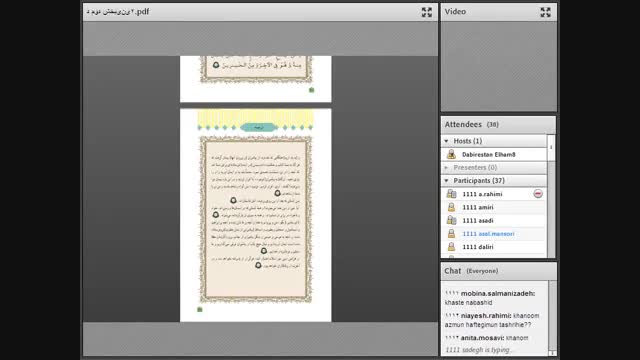Click the host icon next to Dabirestan Elham8
Screen dimensions: 640x360
[x=451, y=154]
